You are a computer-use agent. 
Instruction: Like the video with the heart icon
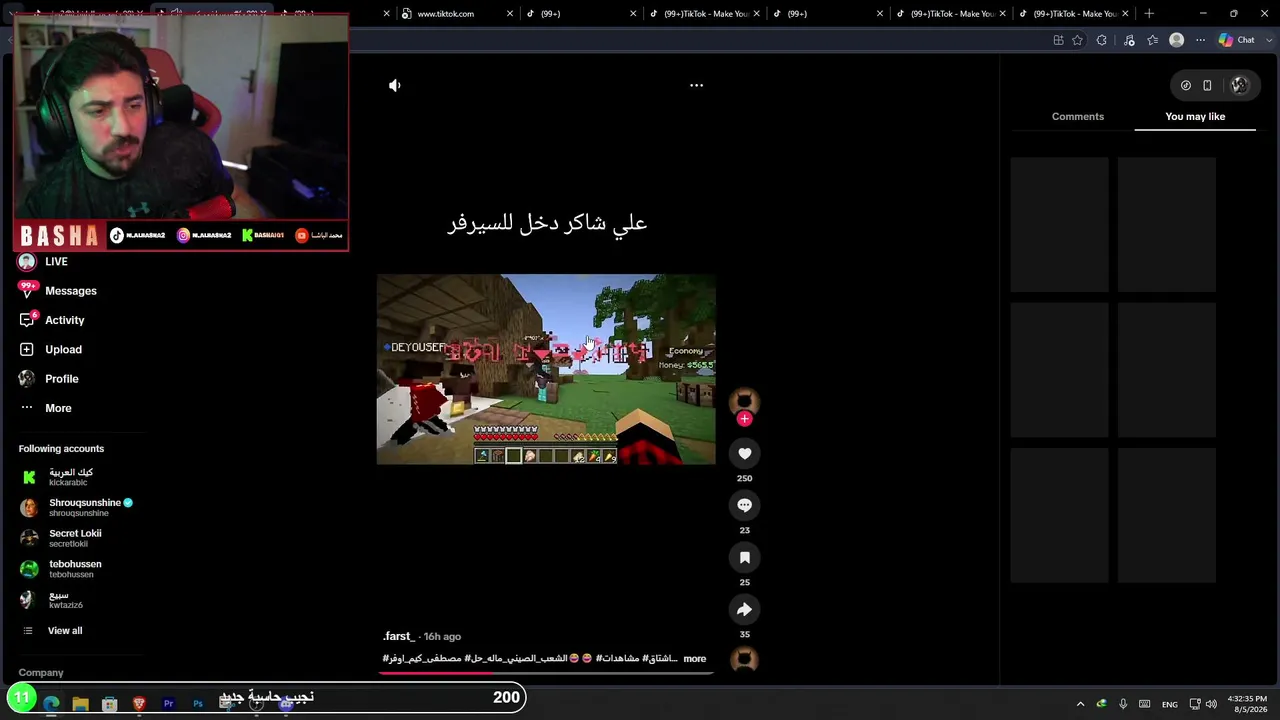pyautogui.click(x=744, y=454)
